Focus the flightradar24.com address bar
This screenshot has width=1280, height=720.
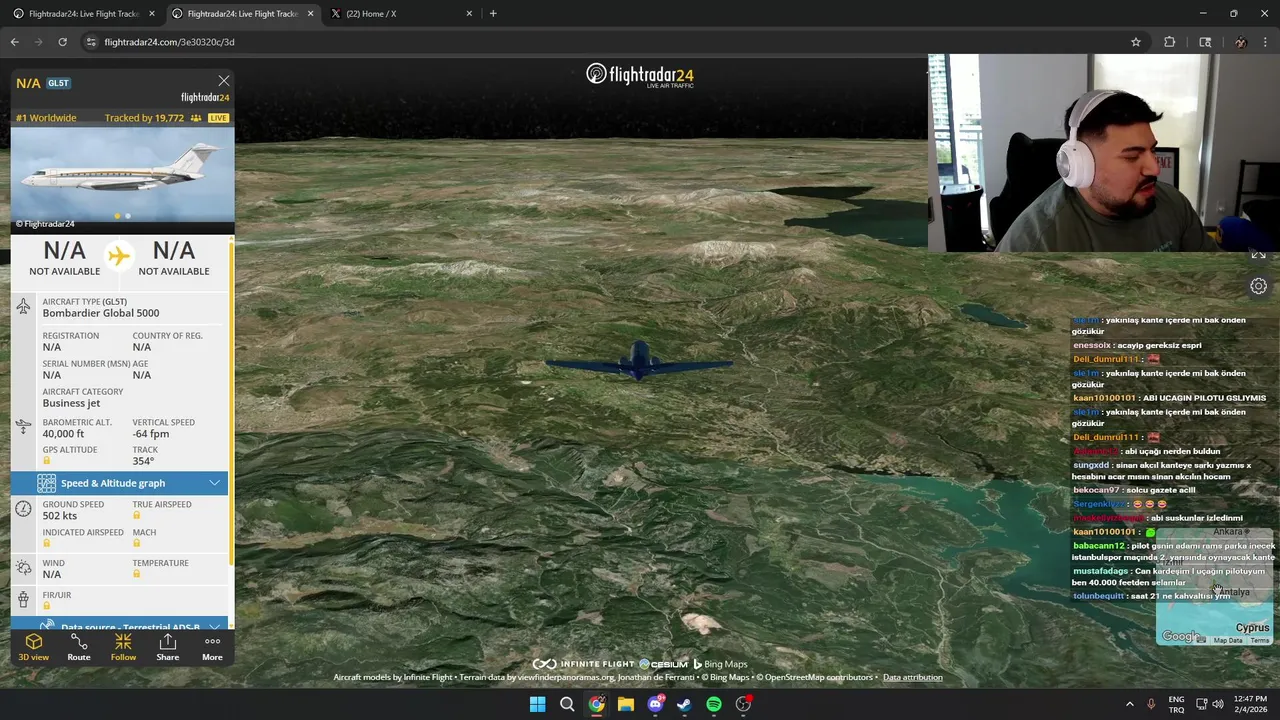coord(600,42)
